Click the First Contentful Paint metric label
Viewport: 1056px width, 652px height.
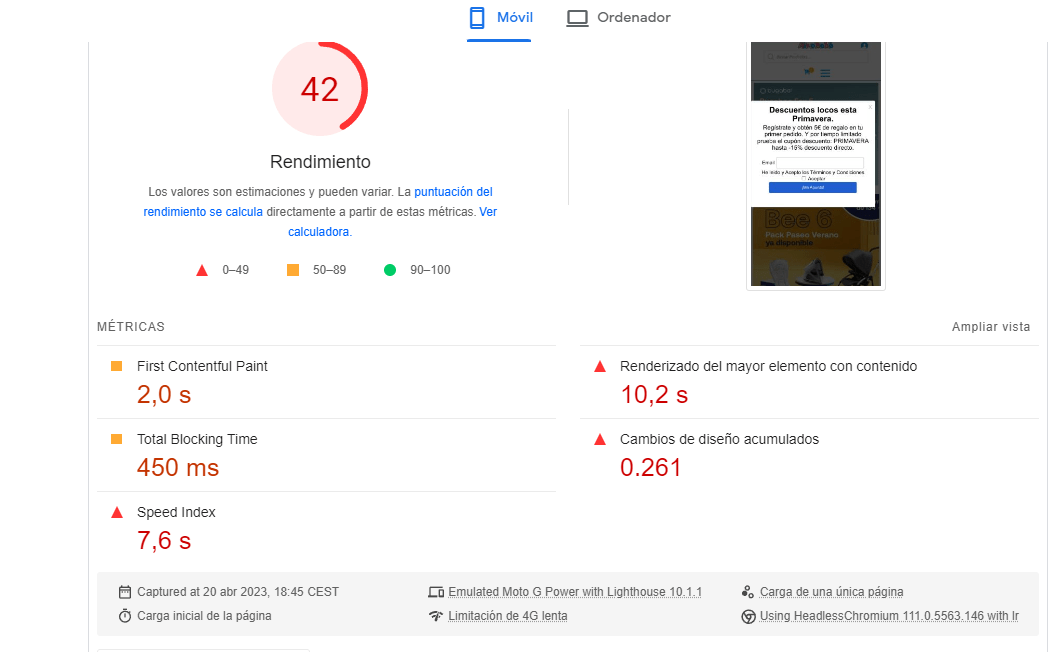click(202, 366)
